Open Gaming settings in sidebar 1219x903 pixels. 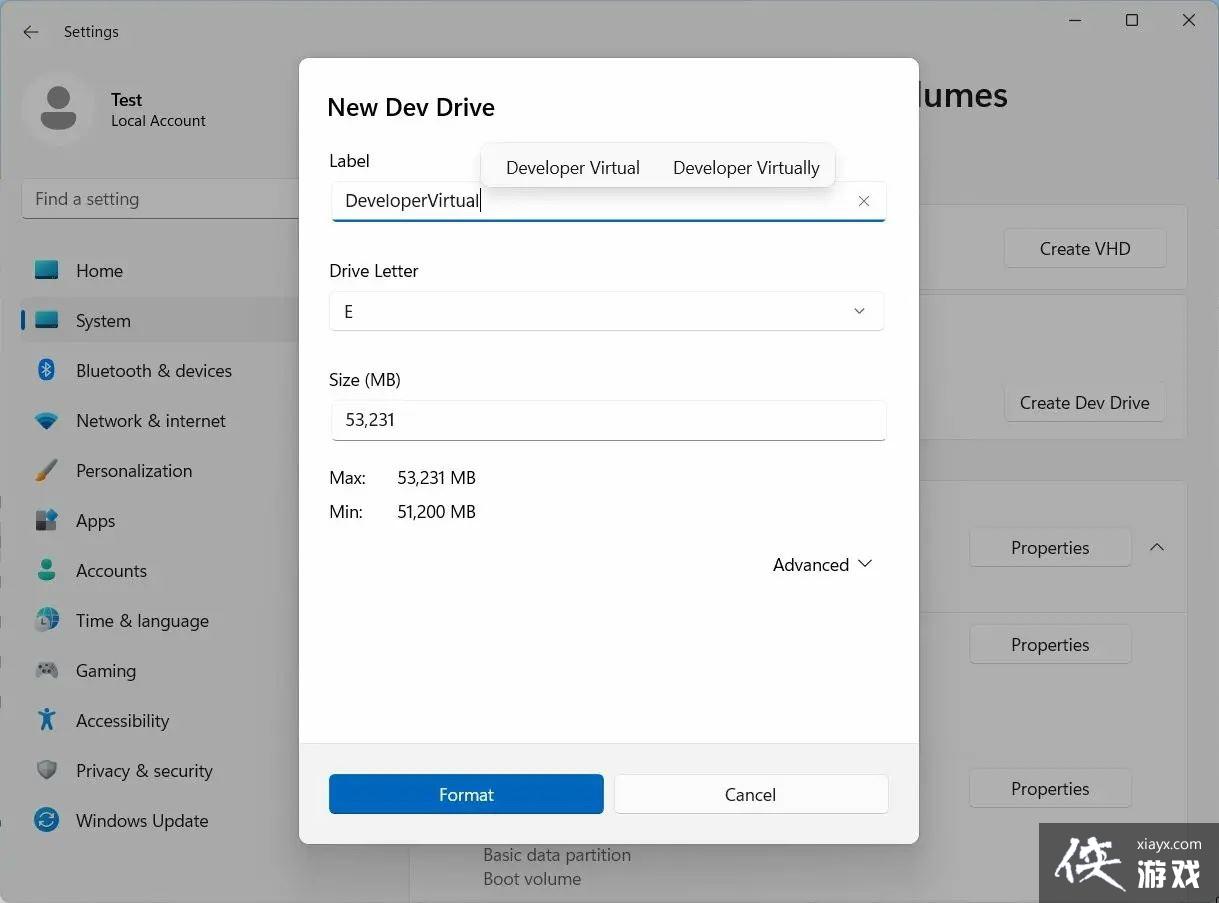pos(106,671)
